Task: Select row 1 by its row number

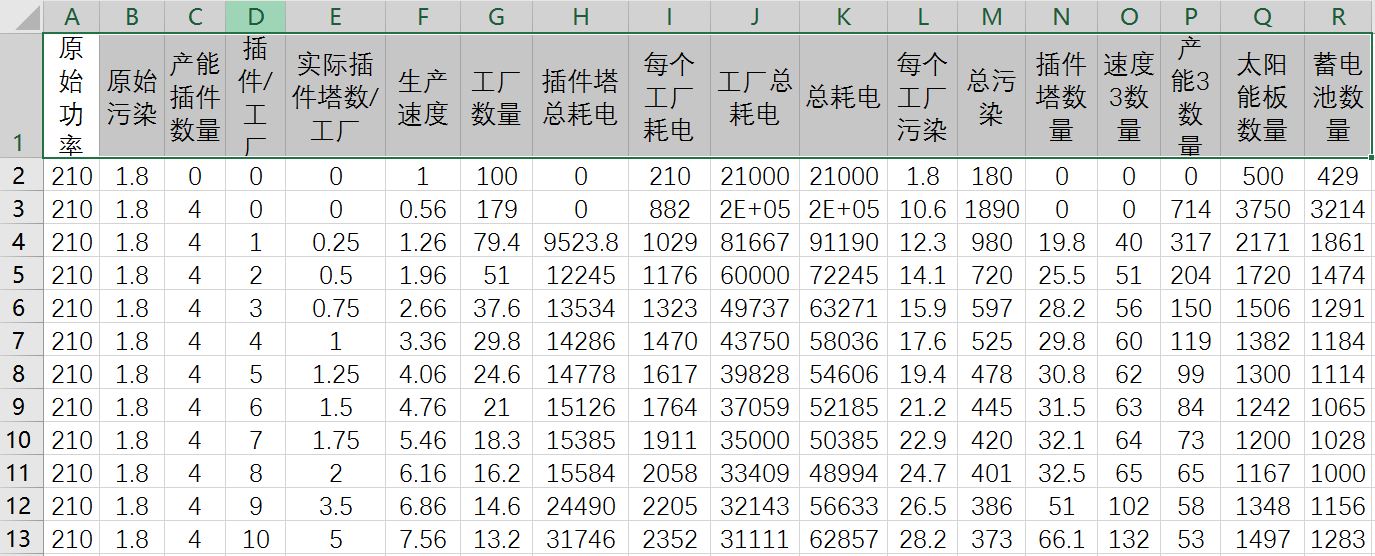Action: click(21, 95)
